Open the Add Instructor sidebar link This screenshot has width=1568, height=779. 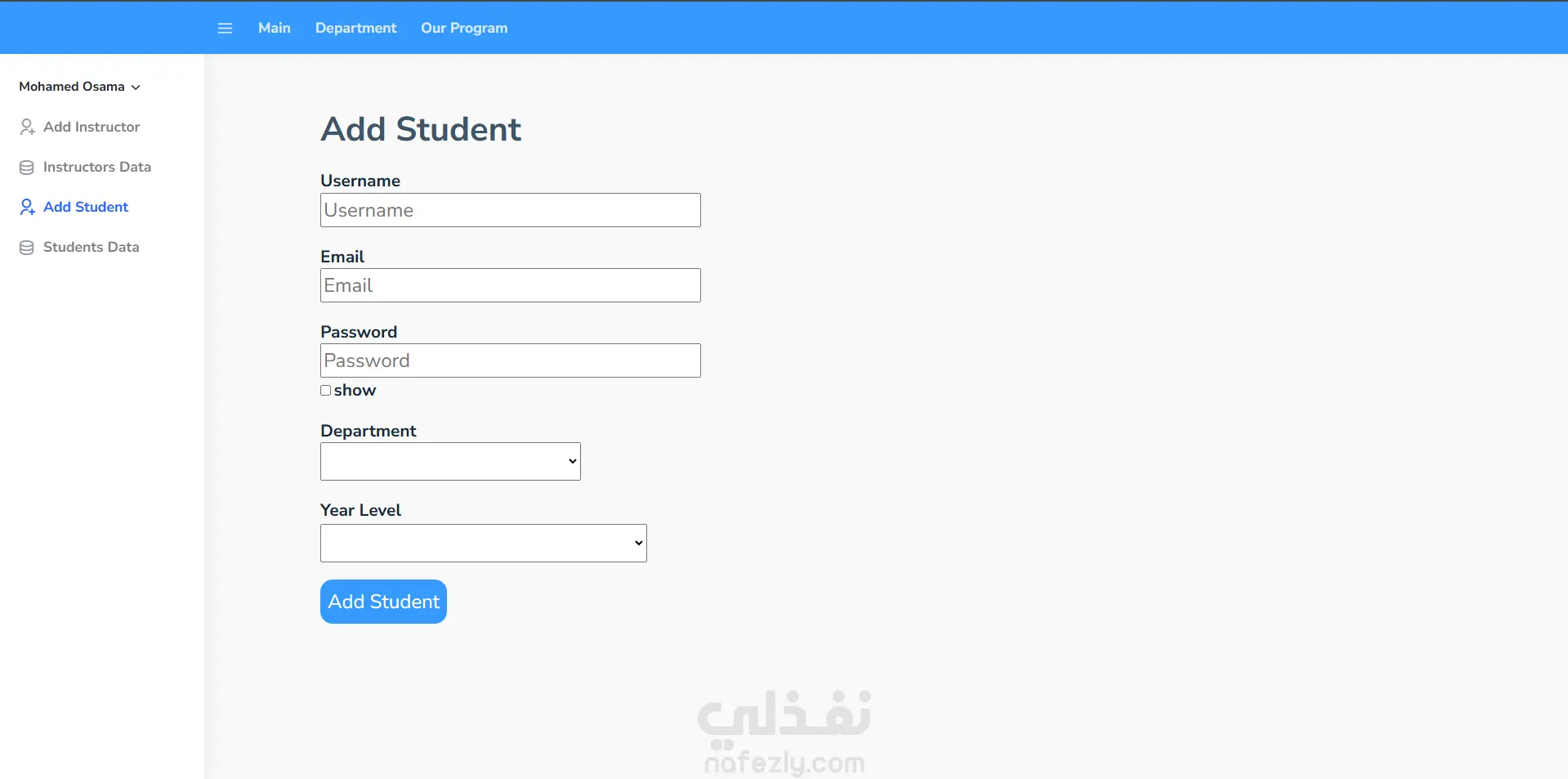coord(92,127)
